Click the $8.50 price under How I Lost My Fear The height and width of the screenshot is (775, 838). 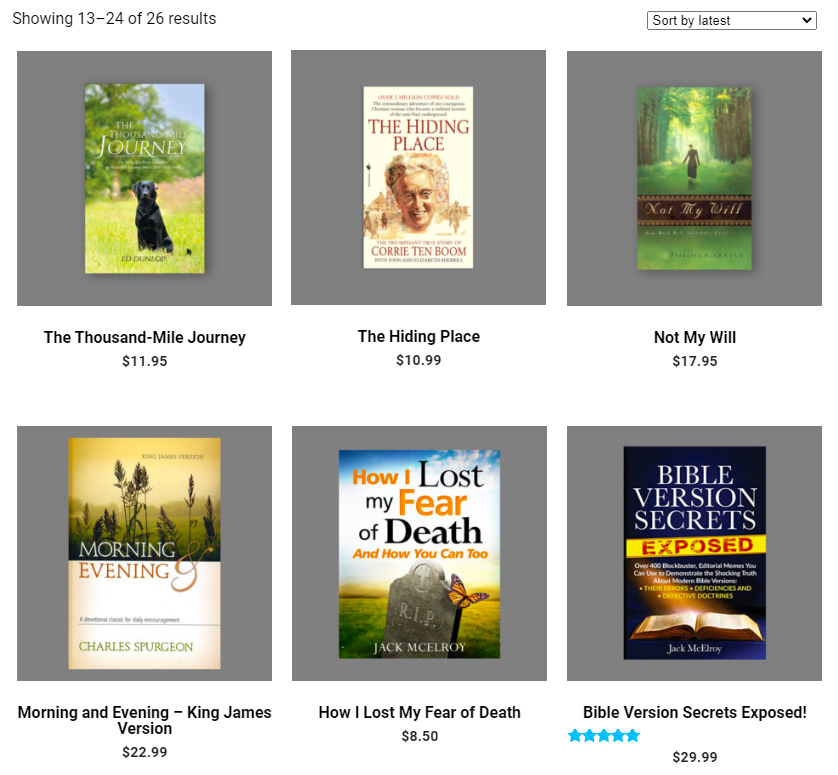click(x=418, y=736)
